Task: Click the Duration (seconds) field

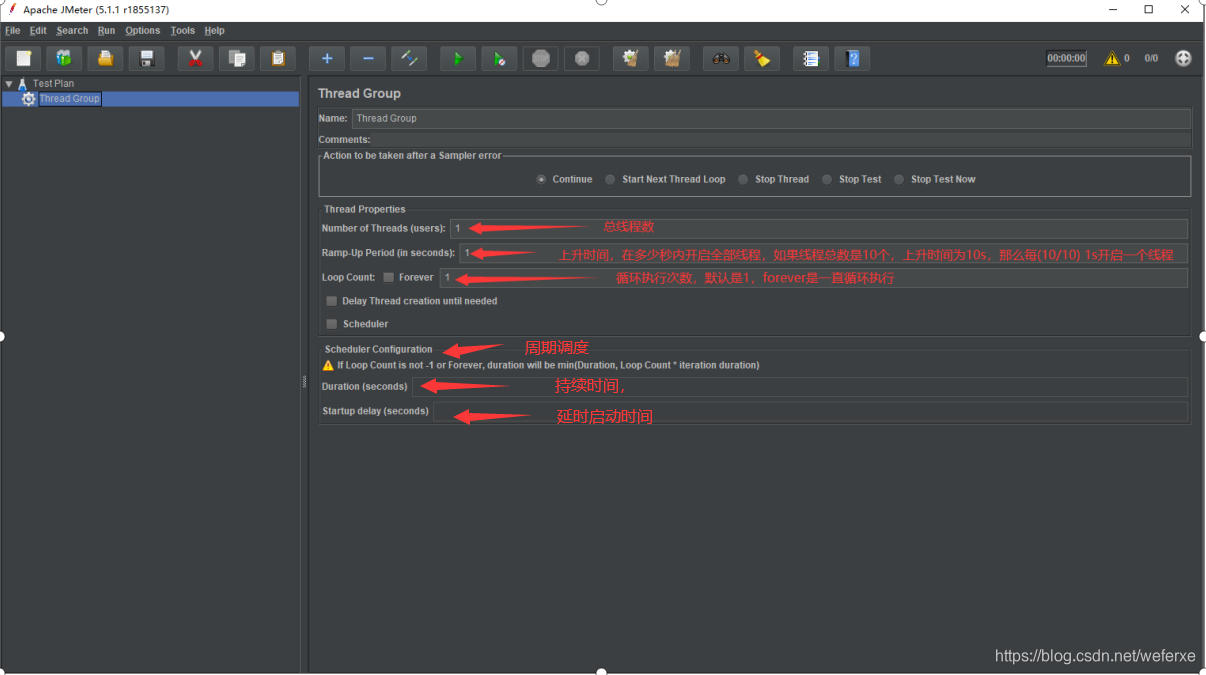Action: 800,387
